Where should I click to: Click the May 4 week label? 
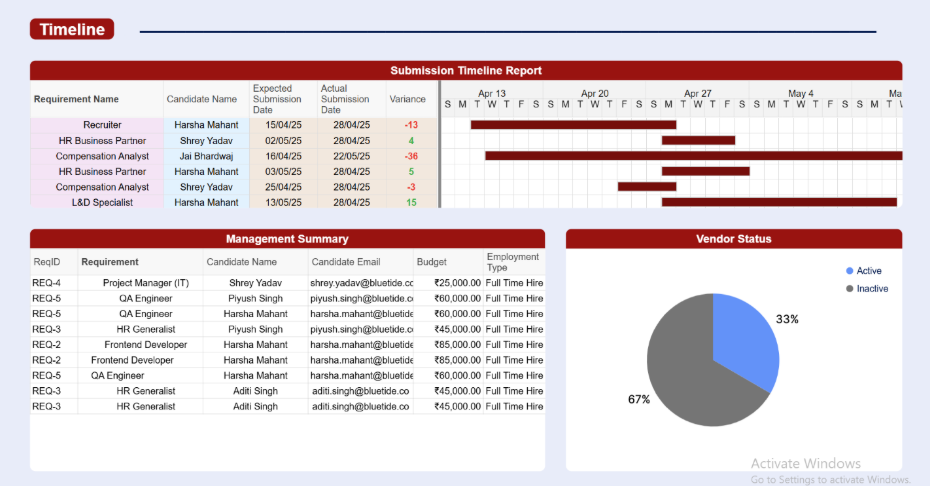(801, 94)
